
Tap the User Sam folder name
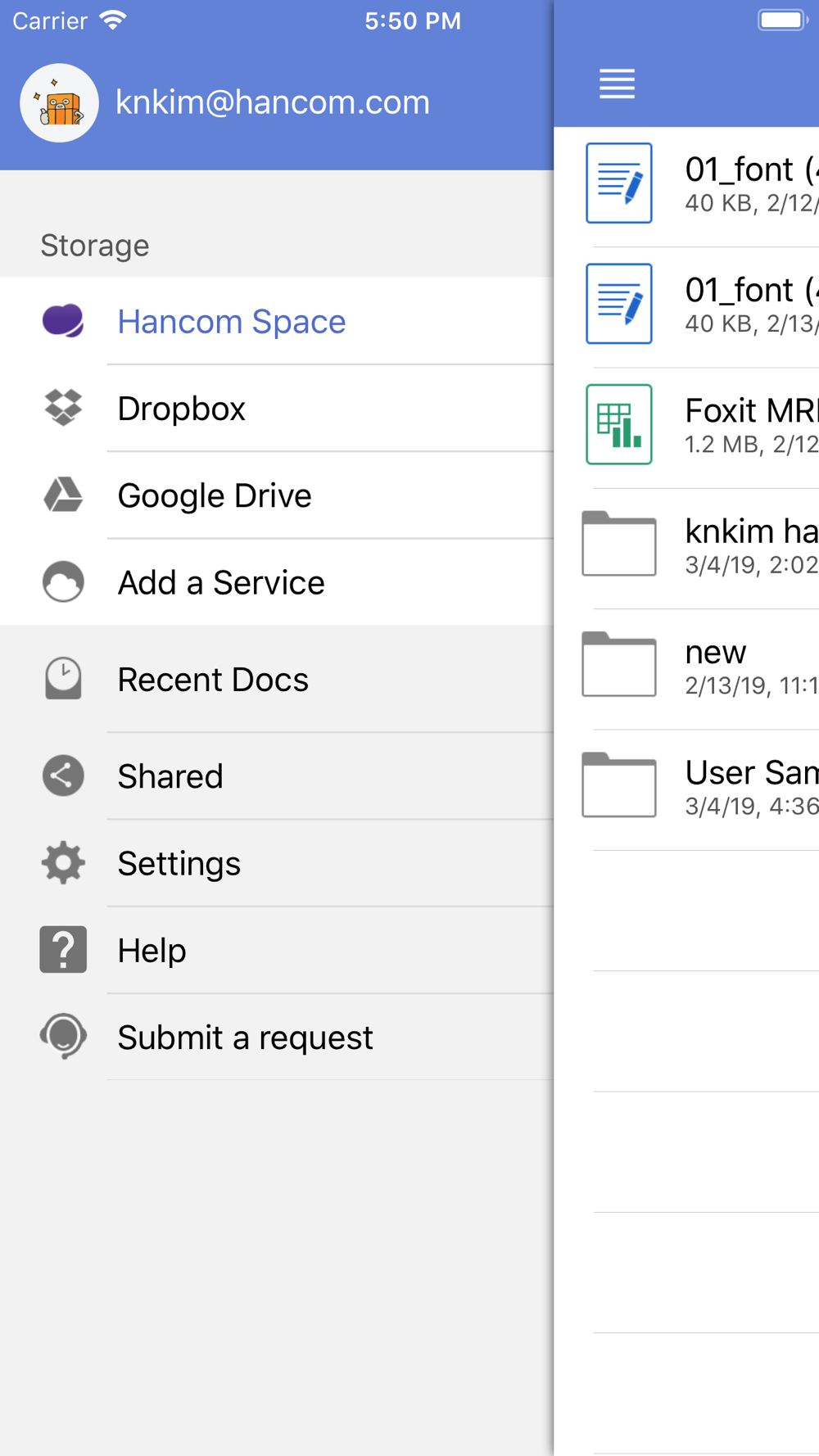(751, 772)
